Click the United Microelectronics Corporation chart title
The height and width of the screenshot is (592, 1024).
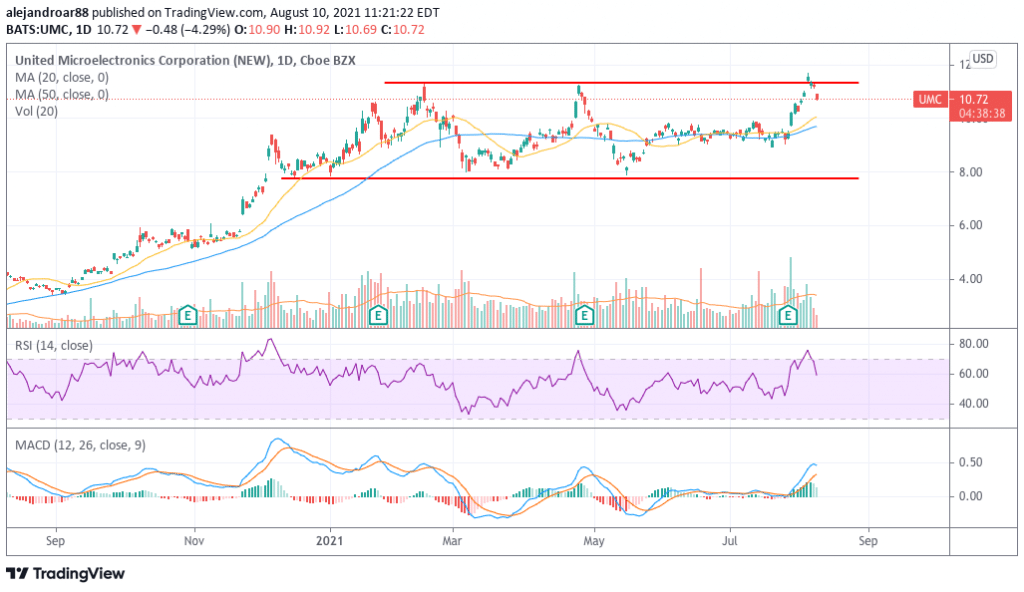185,60
